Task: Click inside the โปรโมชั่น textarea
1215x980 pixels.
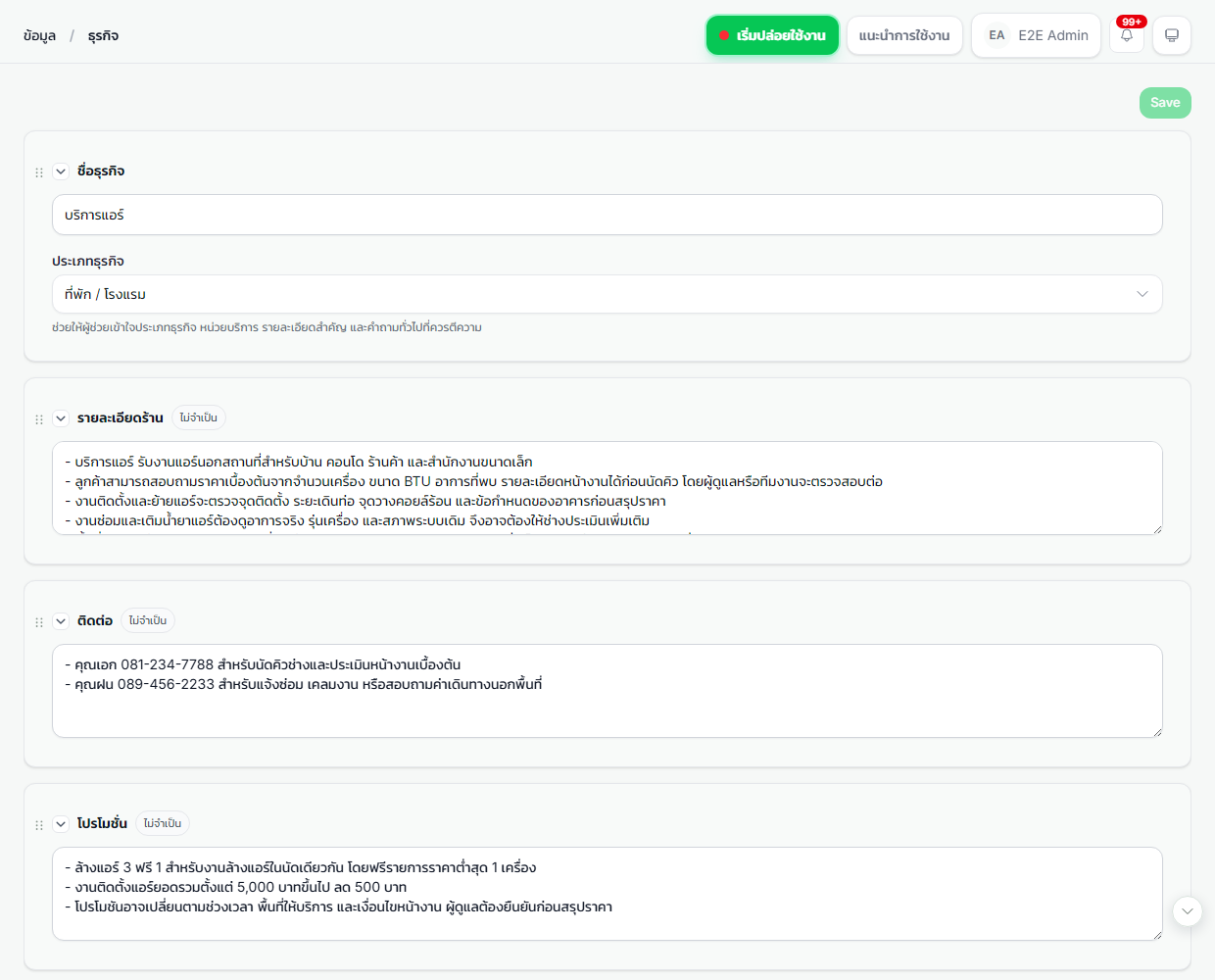Action: tap(607, 894)
